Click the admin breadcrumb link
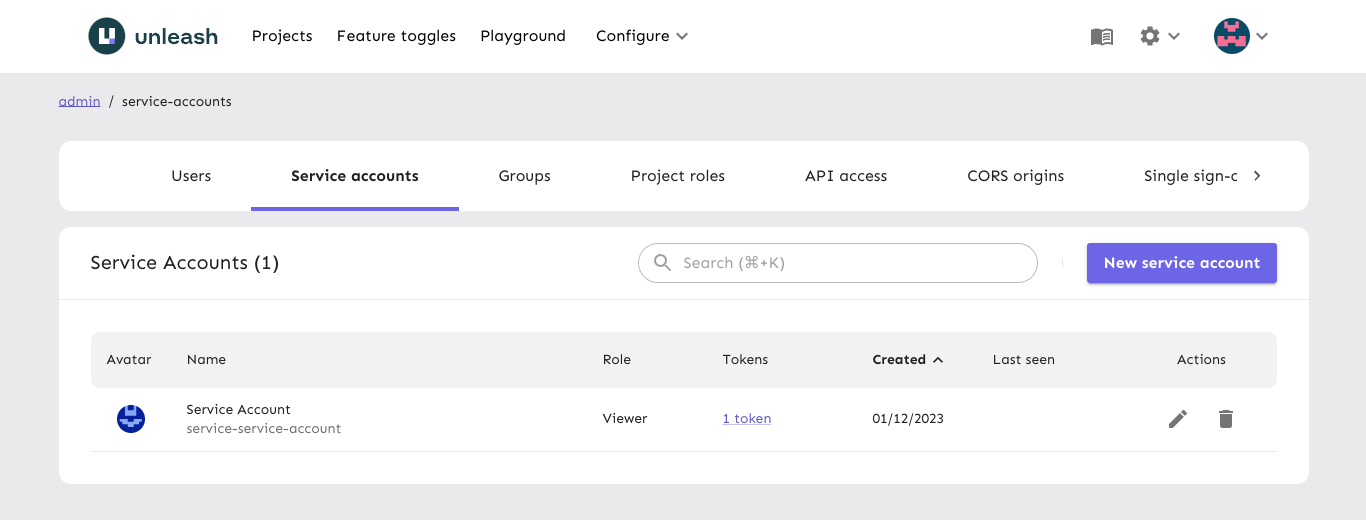The image size is (1366, 520). pyautogui.click(x=79, y=101)
